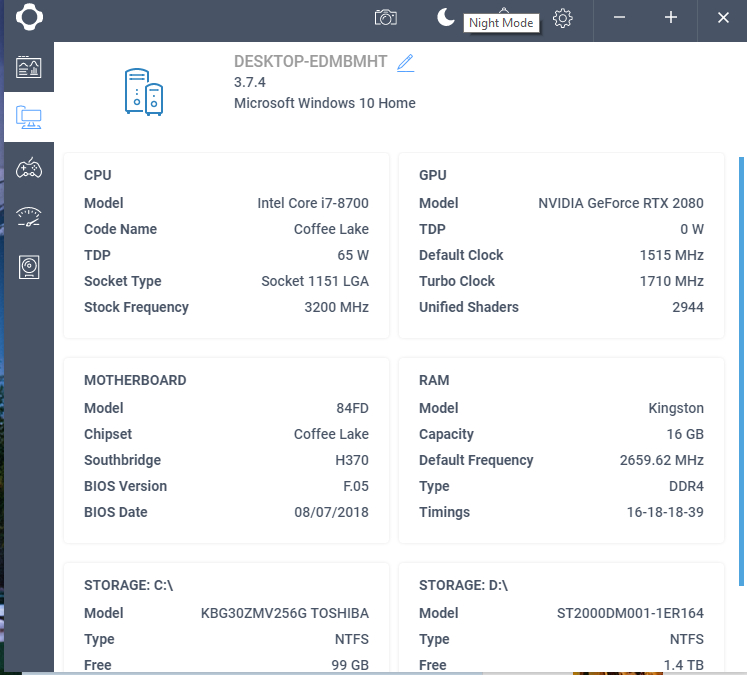
Task: Click the GPU section heading
Action: point(433,175)
